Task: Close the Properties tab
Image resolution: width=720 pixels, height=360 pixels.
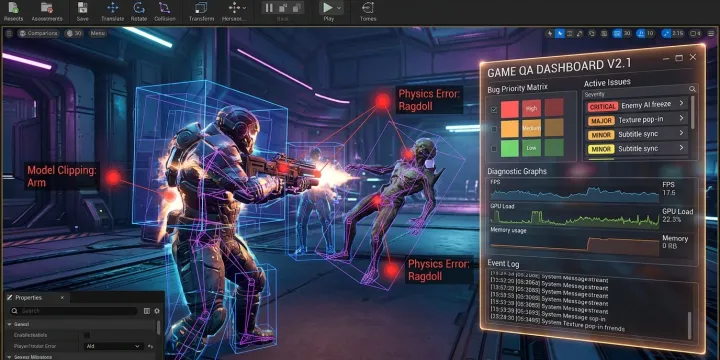Action: click(x=62, y=298)
